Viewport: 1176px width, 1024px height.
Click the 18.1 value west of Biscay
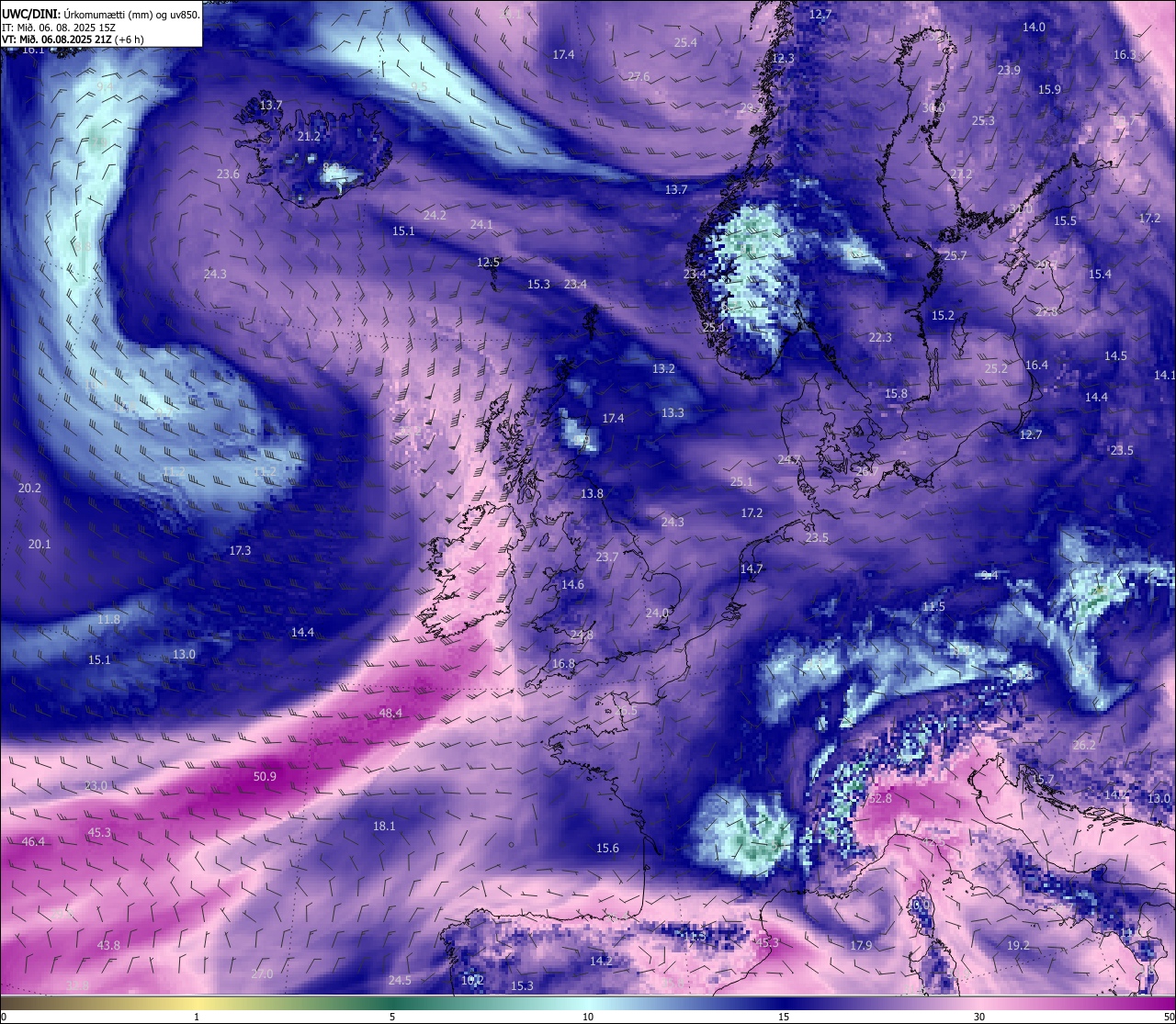pos(384,826)
